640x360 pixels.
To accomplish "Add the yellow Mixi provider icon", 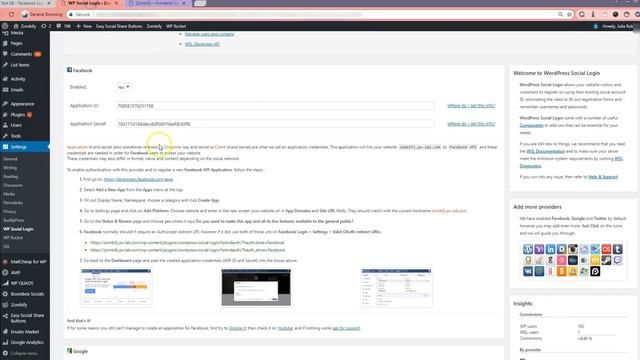I will pyautogui.click(x=595, y=260).
